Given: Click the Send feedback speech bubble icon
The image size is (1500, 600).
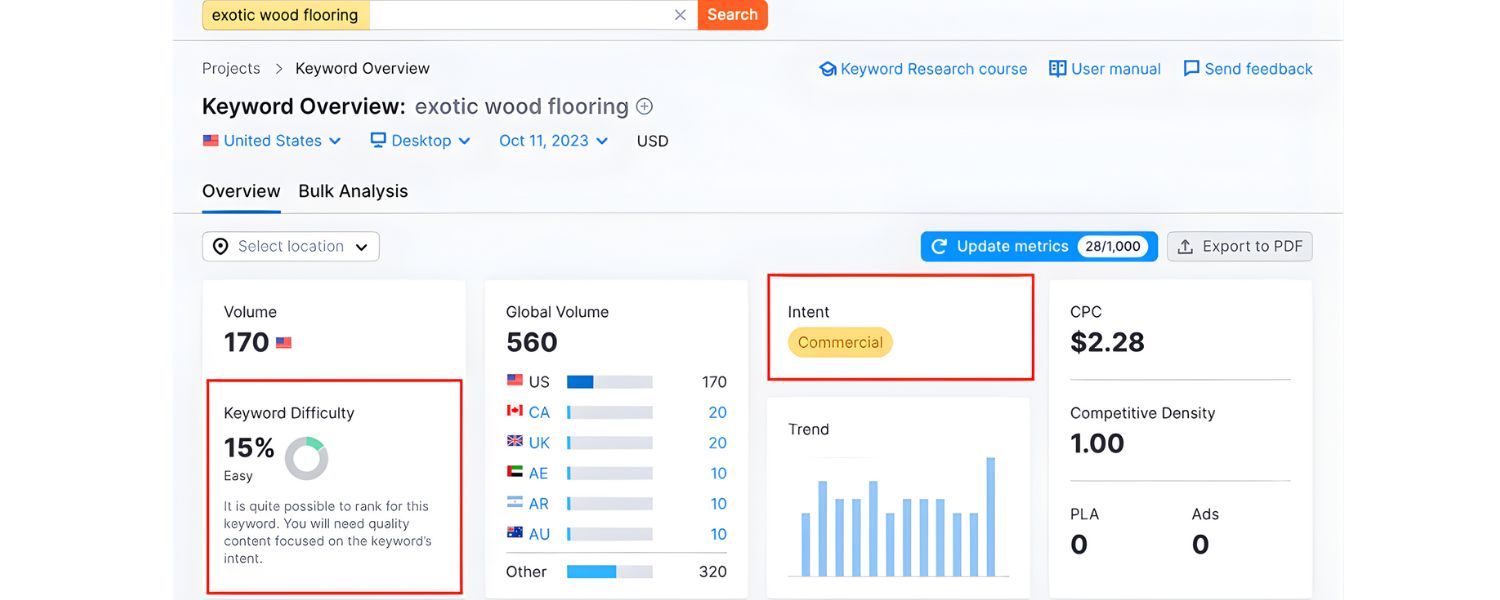Looking at the screenshot, I should tap(1191, 68).
